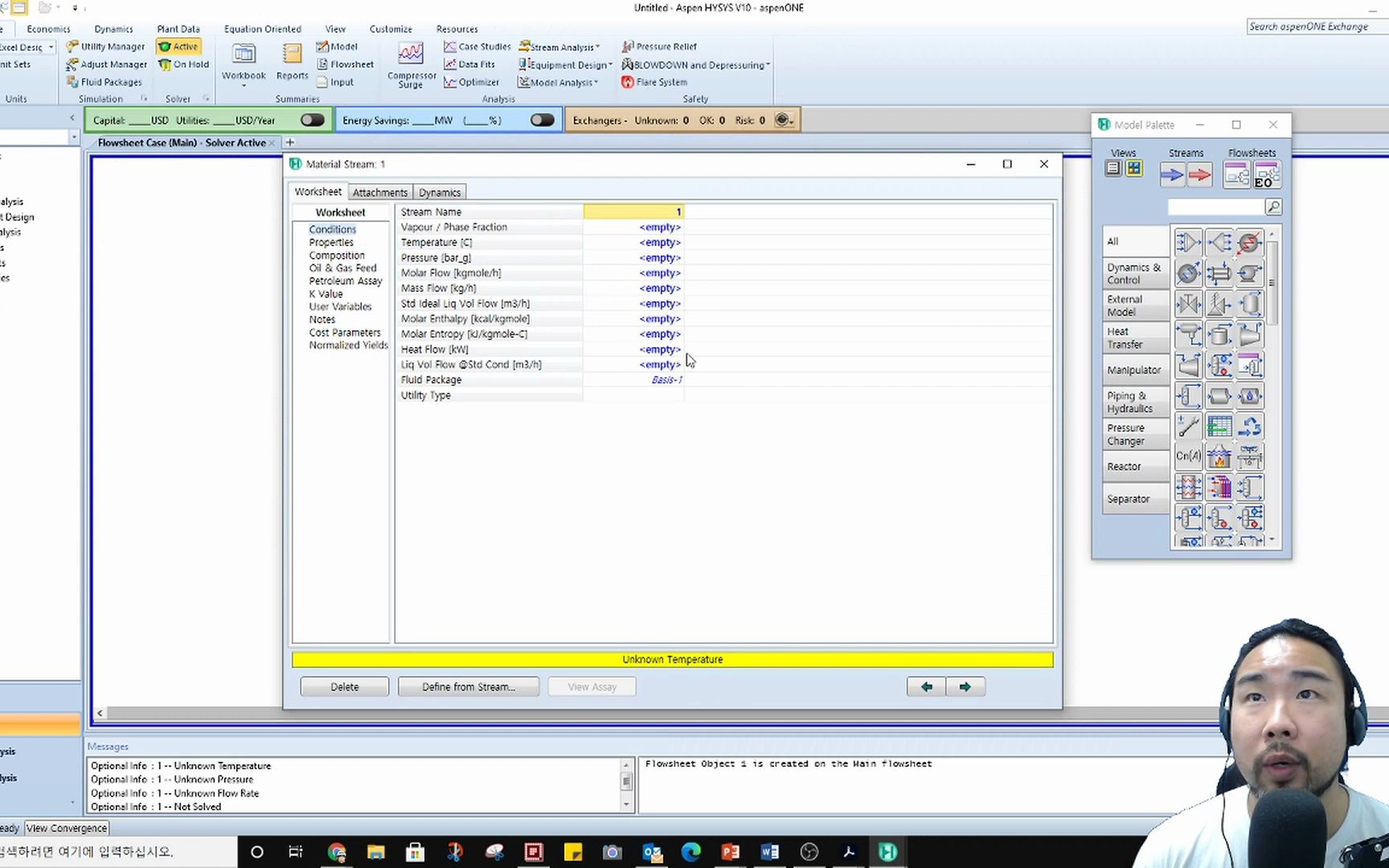Select the EO flowsheet icon in palette
Image resolution: width=1389 pixels, height=868 pixels.
[1267, 174]
